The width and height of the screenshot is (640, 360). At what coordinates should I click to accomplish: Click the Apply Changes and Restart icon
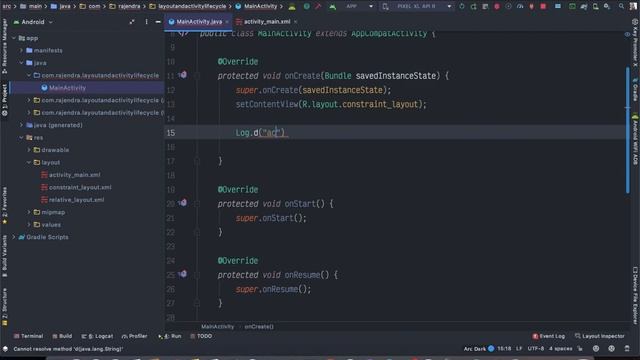click(473, 6)
